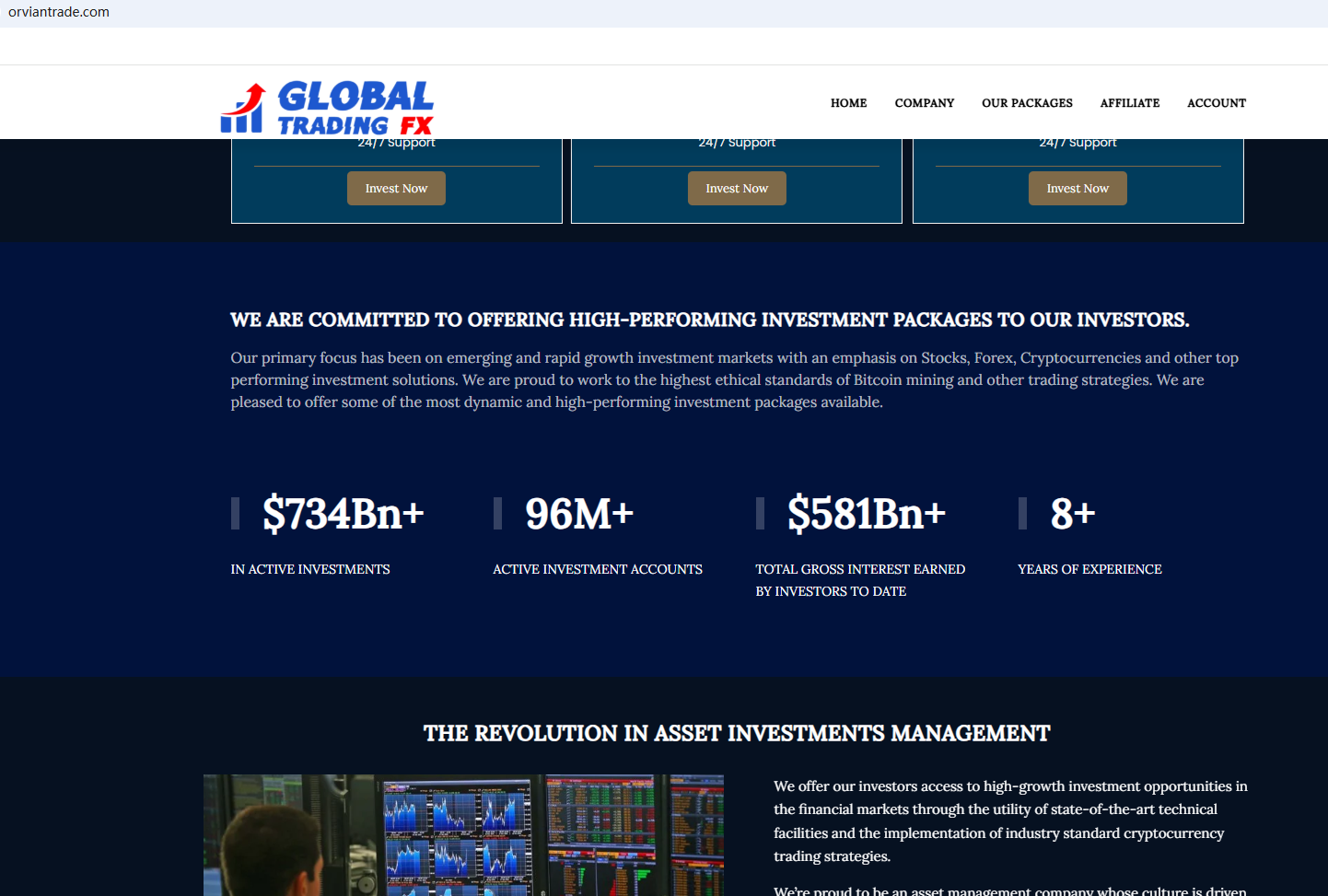Click the ACTIVE INVESTMENT ACCOUNTS label
This screenshot has height=896, width=1328.
click(x=597, y=569)
